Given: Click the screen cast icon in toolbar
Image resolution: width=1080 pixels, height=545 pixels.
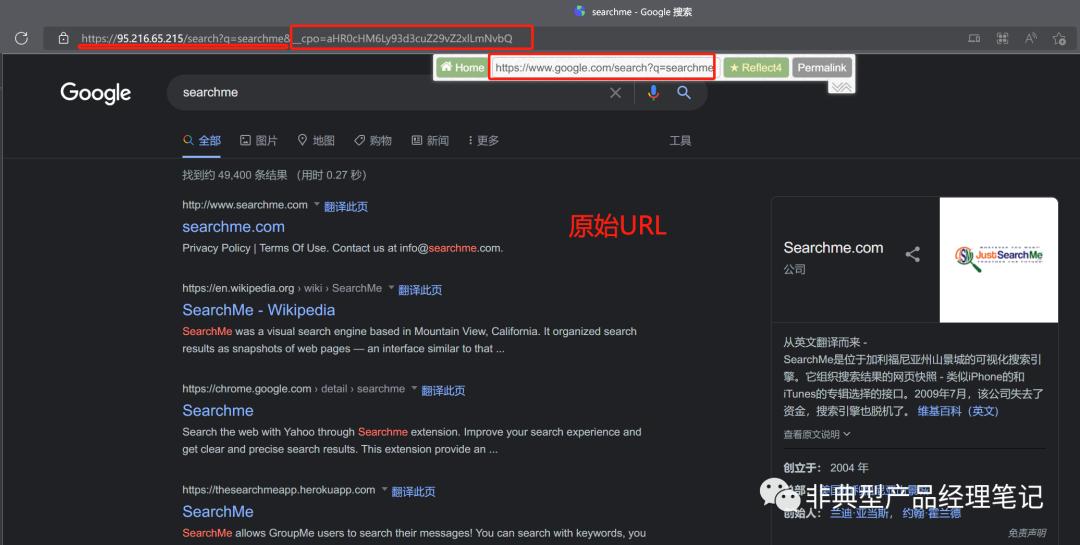Looking at the screenshot, I should point(974,39).
